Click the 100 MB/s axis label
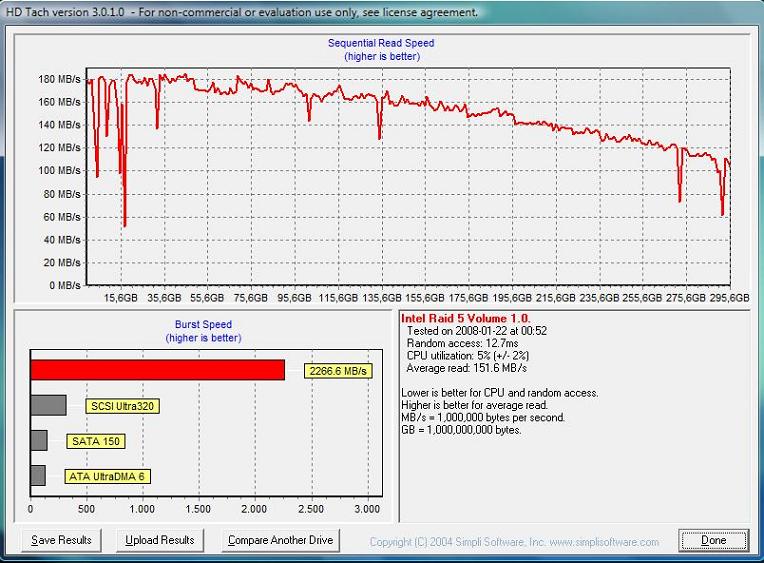Screen dimensions: 764x563 [59, 171]
